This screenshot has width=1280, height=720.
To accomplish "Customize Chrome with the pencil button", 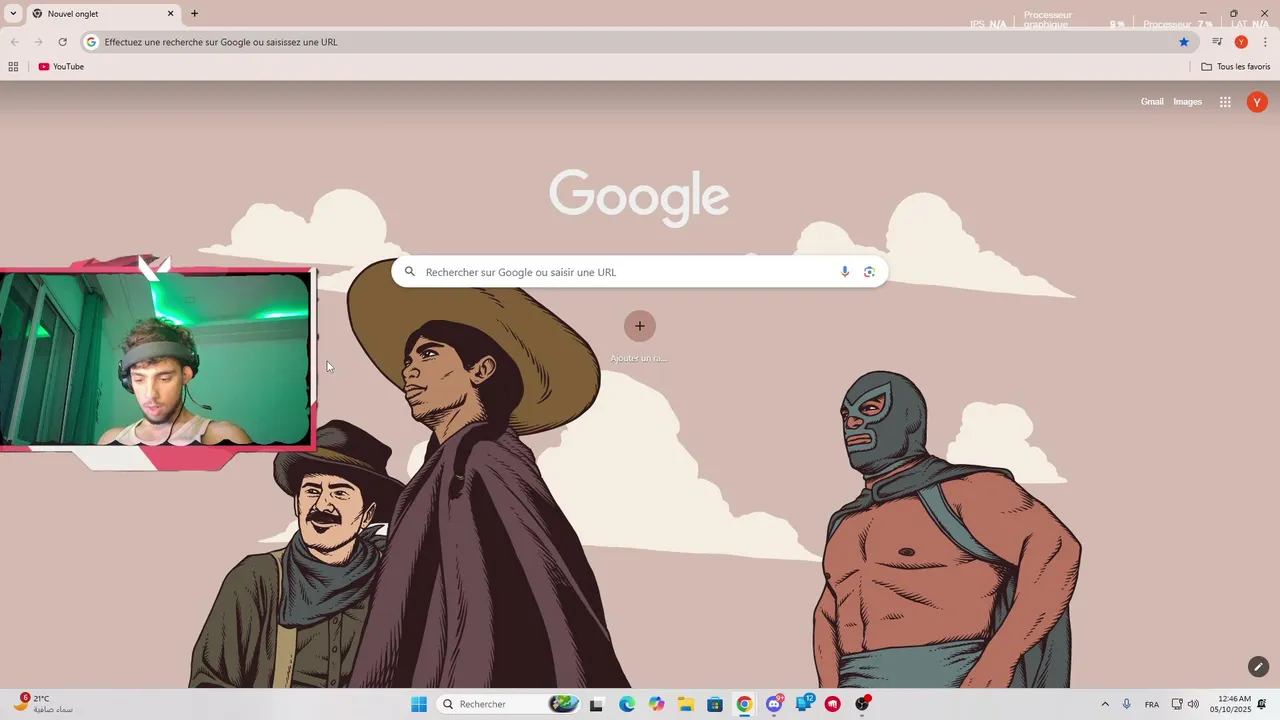I will (x=1258, y=667).
